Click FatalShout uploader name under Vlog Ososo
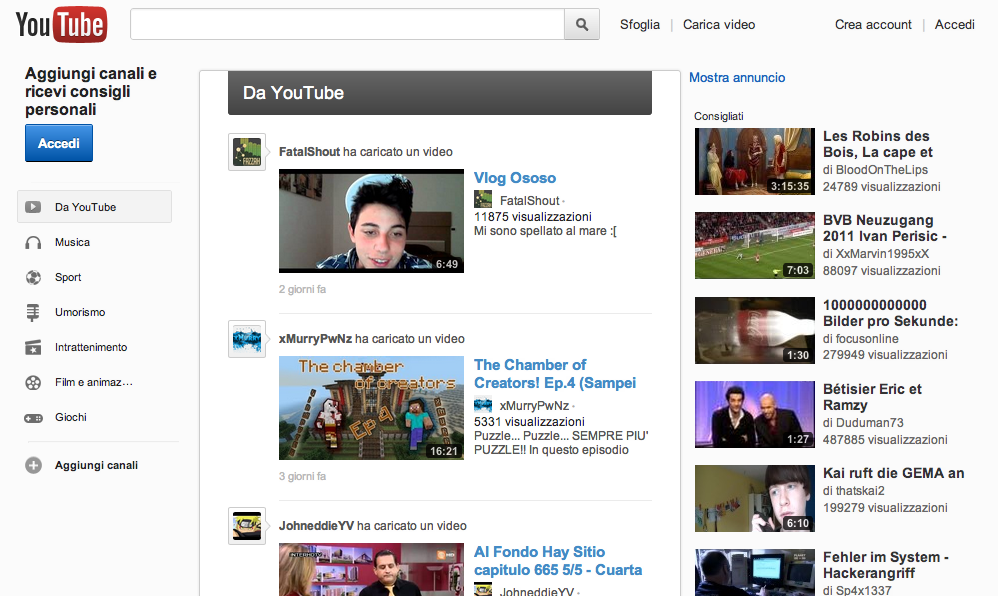998x596 pixels. 530,201
